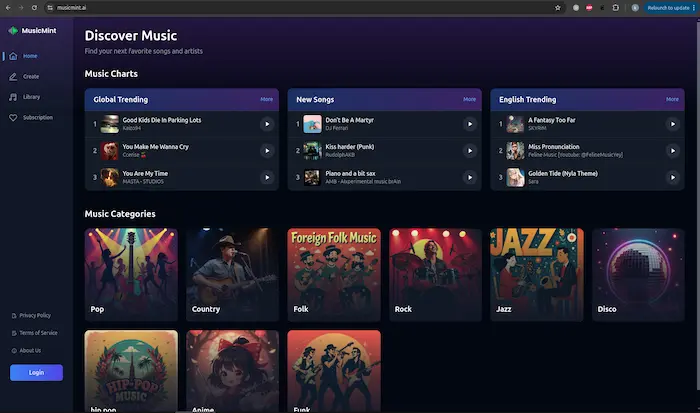This screenshot has width=700, height=413.
Task: Click the Subscription heart icon
Action: coord(12,118)
